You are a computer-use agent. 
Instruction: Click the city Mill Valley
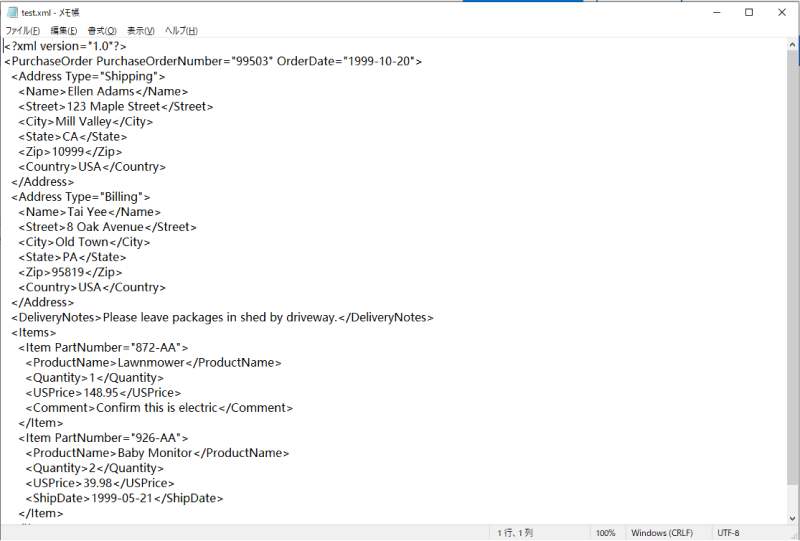(83, 121)
